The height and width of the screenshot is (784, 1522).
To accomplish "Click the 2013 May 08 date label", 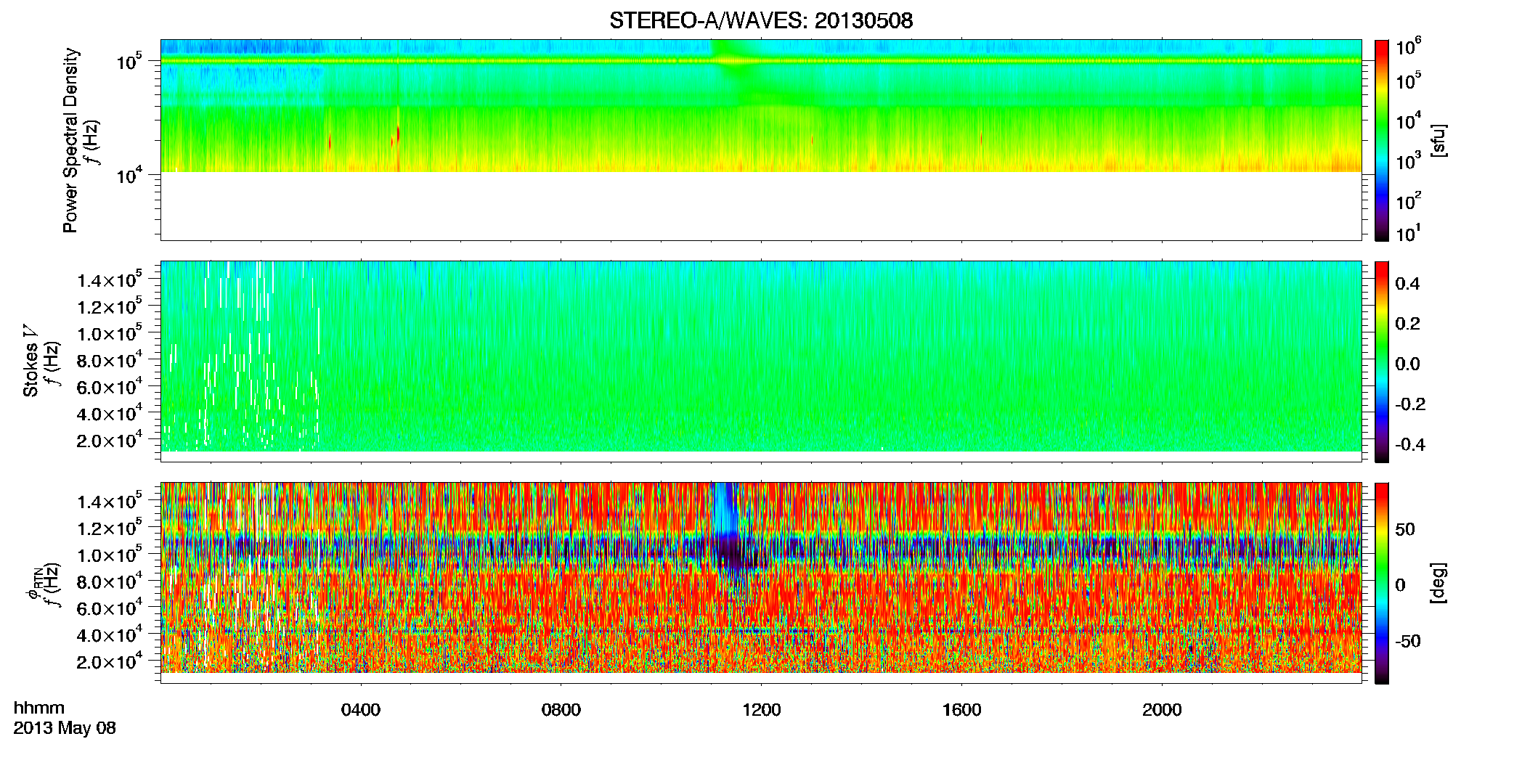I will 65,728.
